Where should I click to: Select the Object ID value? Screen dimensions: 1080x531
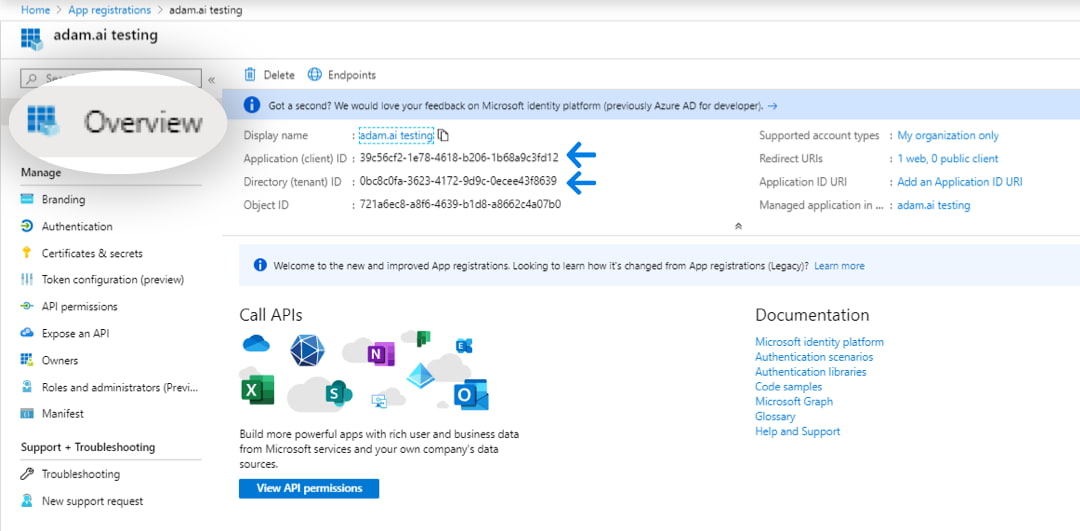click(x=460, y=205)
